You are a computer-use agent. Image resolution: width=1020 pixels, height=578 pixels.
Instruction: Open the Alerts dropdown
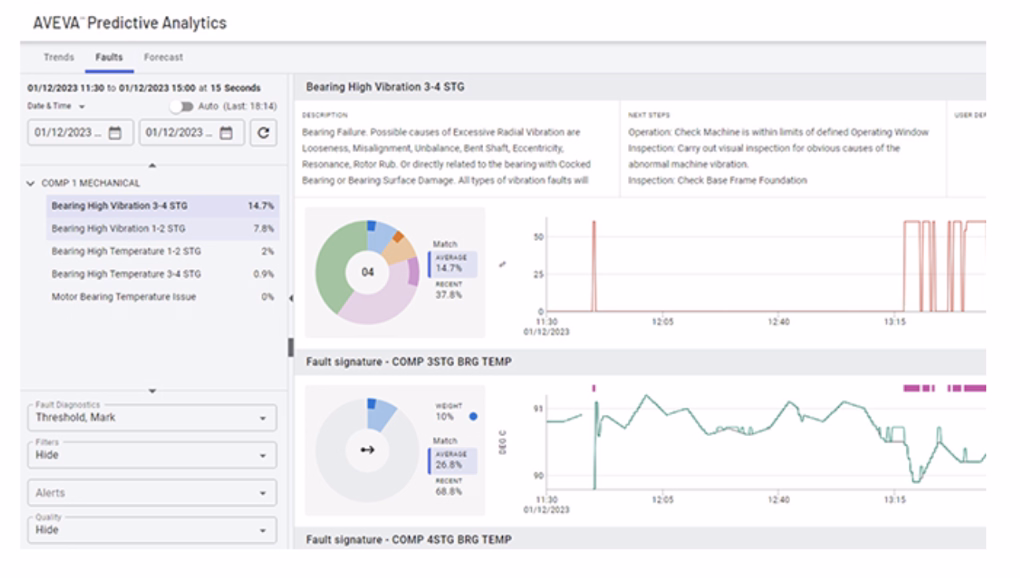coord(152,493)
